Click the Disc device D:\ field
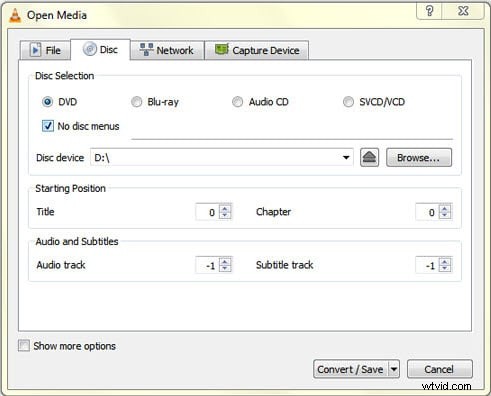Viewport: 491px width, 396px height. point(222,157)
